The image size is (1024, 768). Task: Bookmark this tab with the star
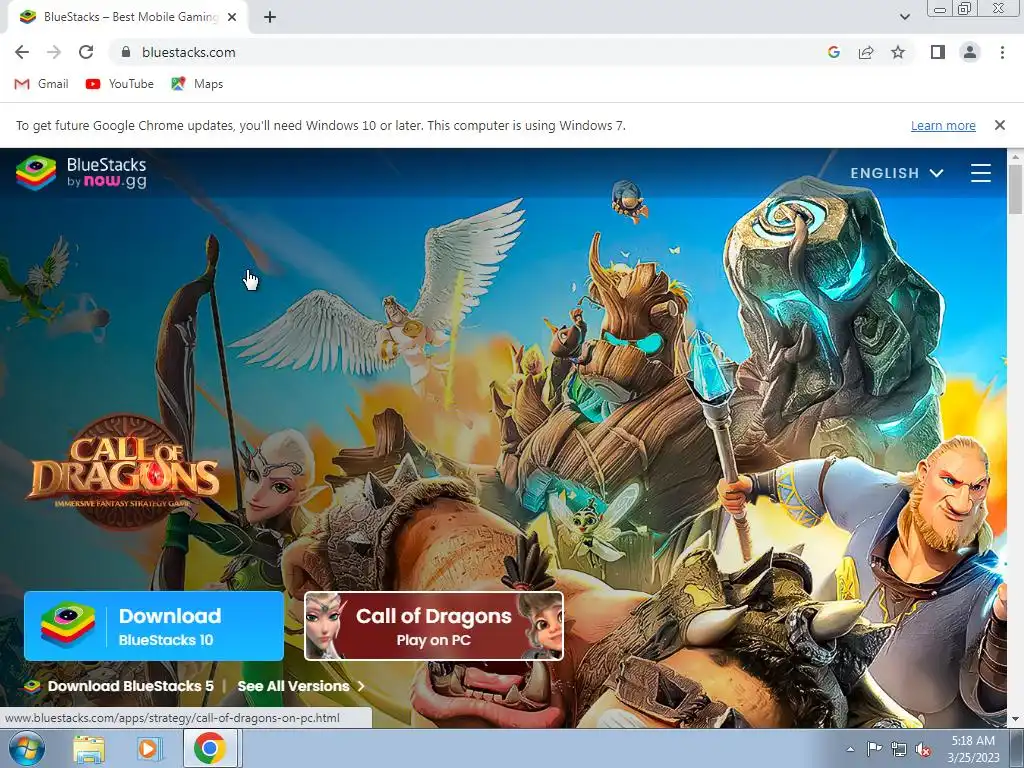pos(898,52)
